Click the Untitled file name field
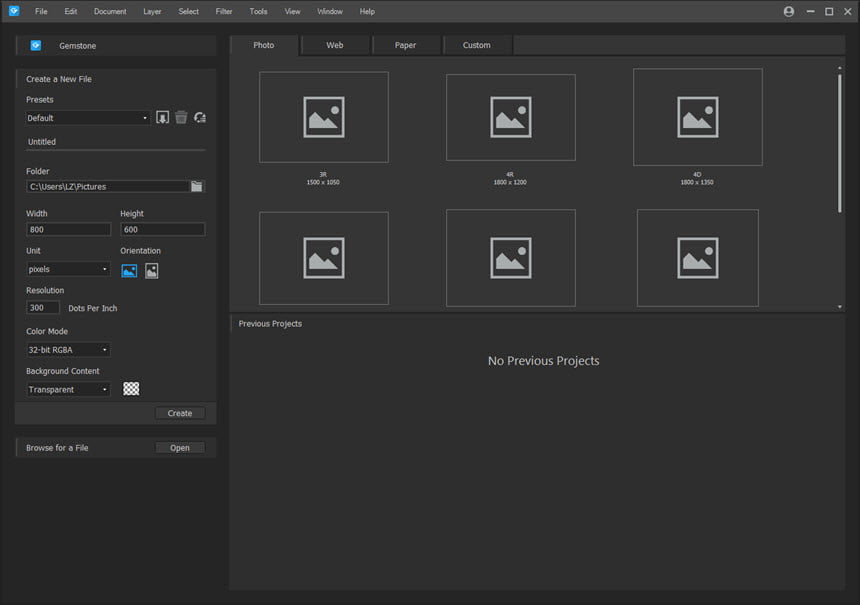Screen dimensions: 860x605 116,142
